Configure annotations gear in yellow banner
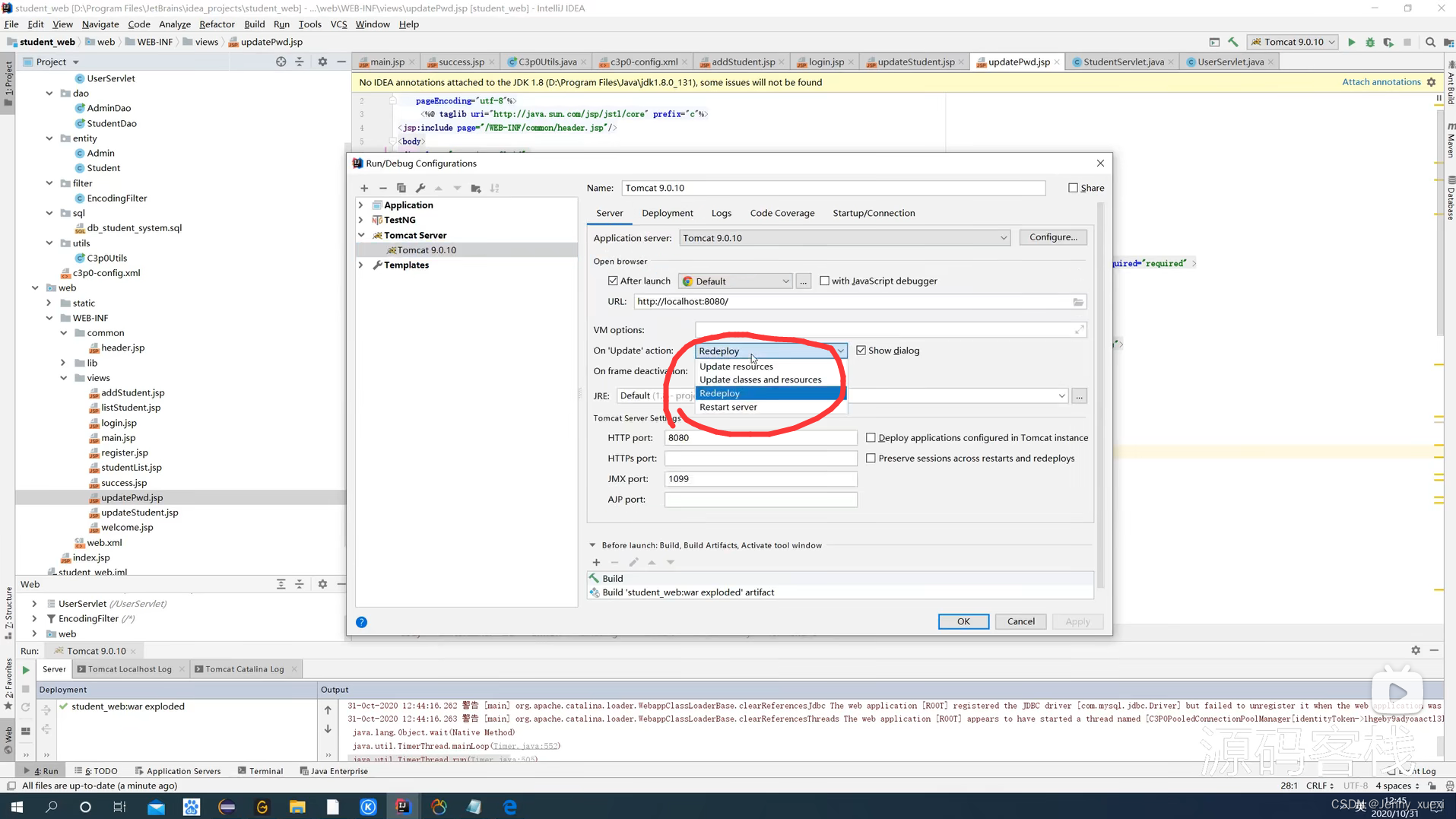This screenshot has width=1456, height=819. point(1432,82)
